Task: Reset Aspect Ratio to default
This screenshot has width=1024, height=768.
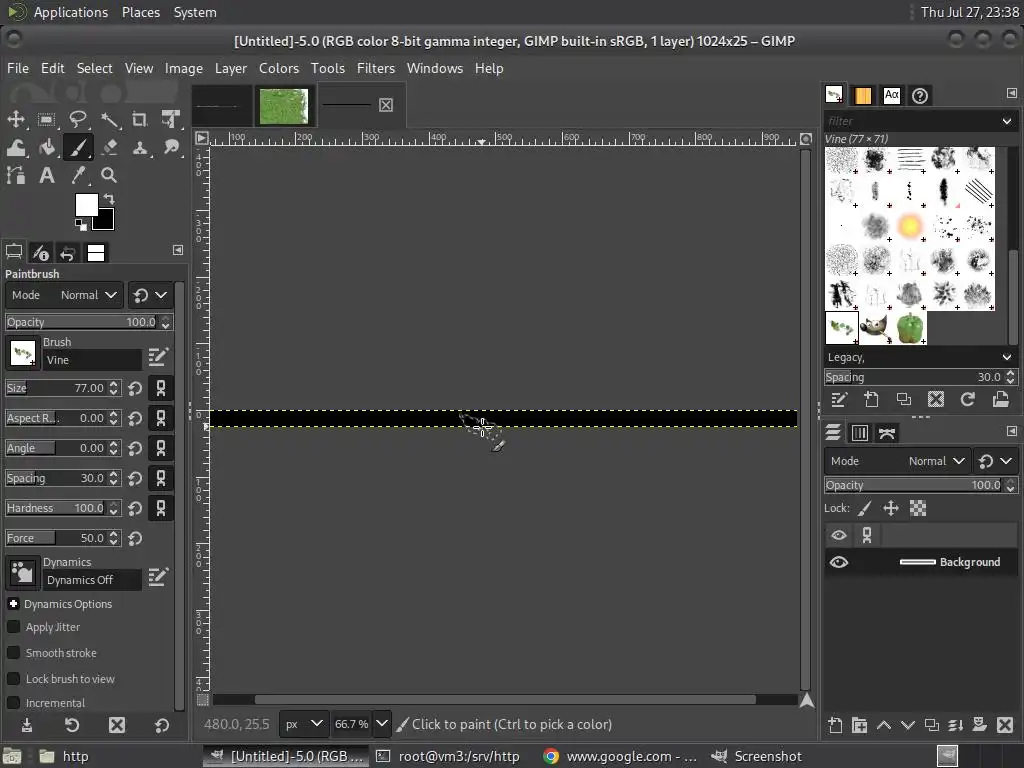Action: coord(135,419)
